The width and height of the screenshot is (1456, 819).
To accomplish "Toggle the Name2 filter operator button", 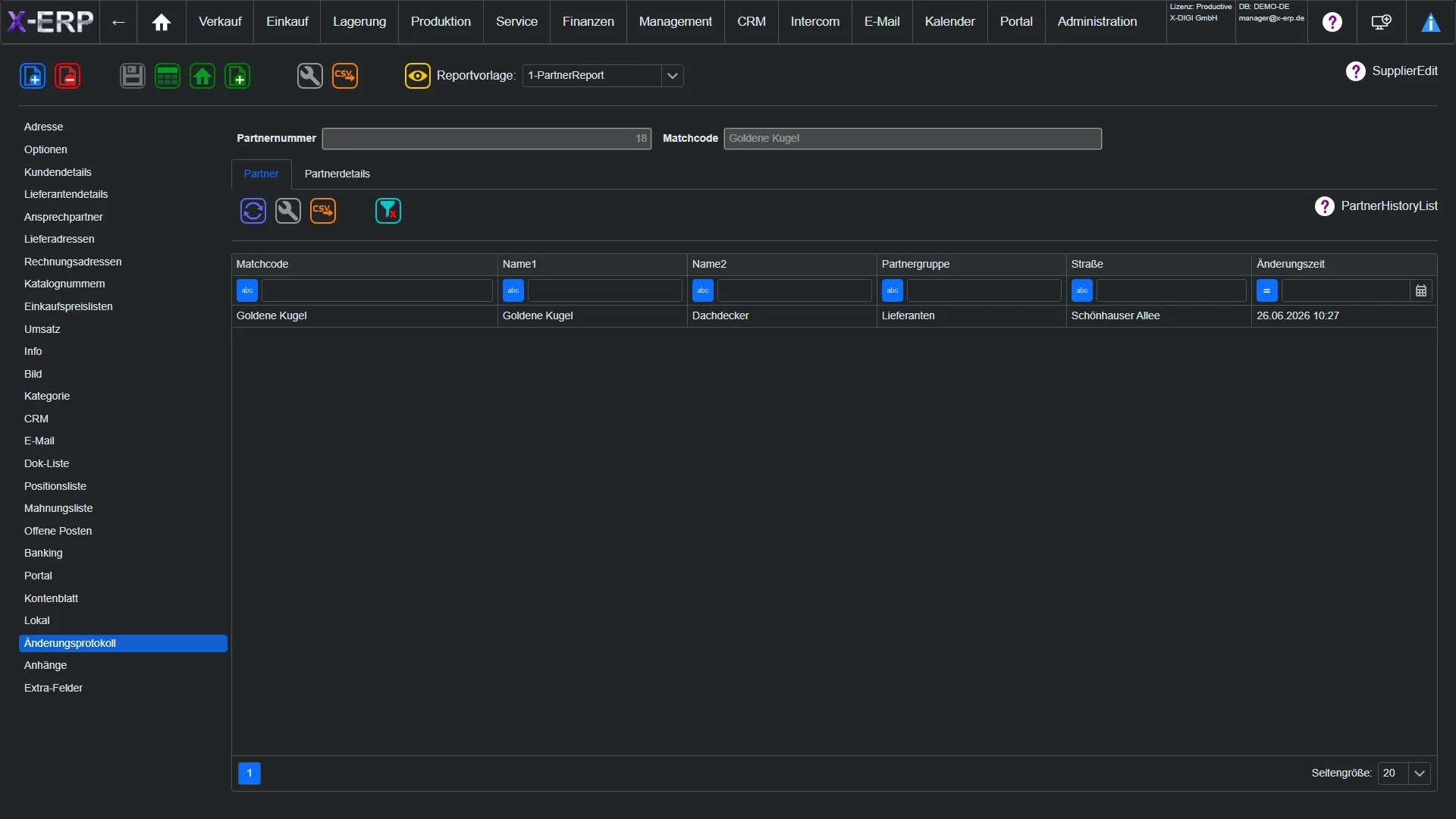I will 703,290.
